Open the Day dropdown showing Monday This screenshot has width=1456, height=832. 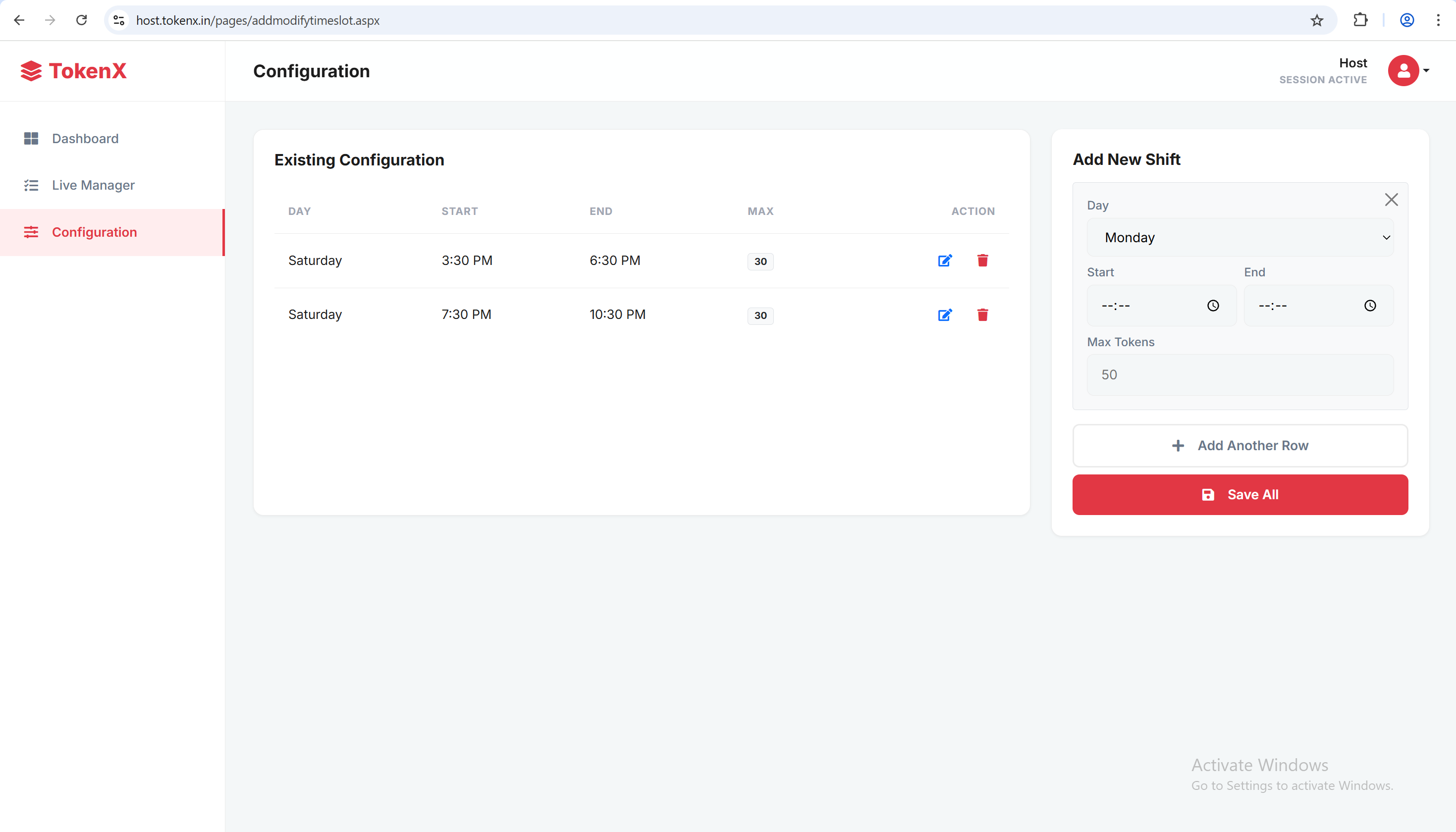(x=1239, y=237)
